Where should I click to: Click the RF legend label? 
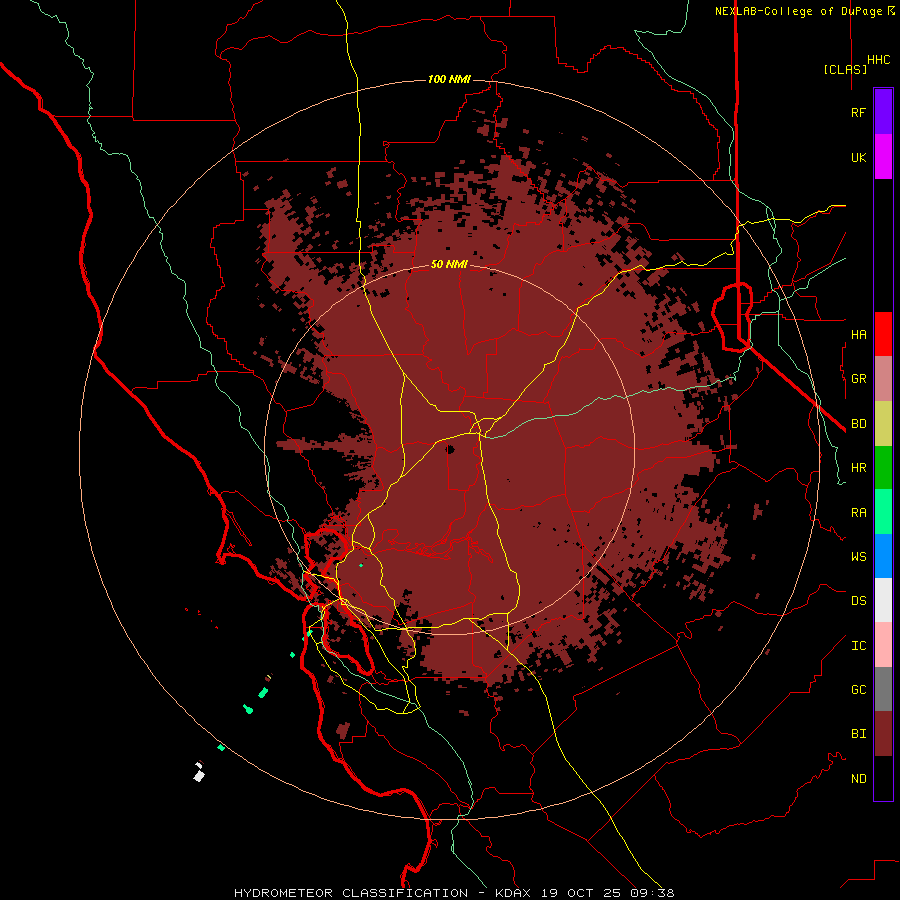pyautogui.click(x=858, y=112)
